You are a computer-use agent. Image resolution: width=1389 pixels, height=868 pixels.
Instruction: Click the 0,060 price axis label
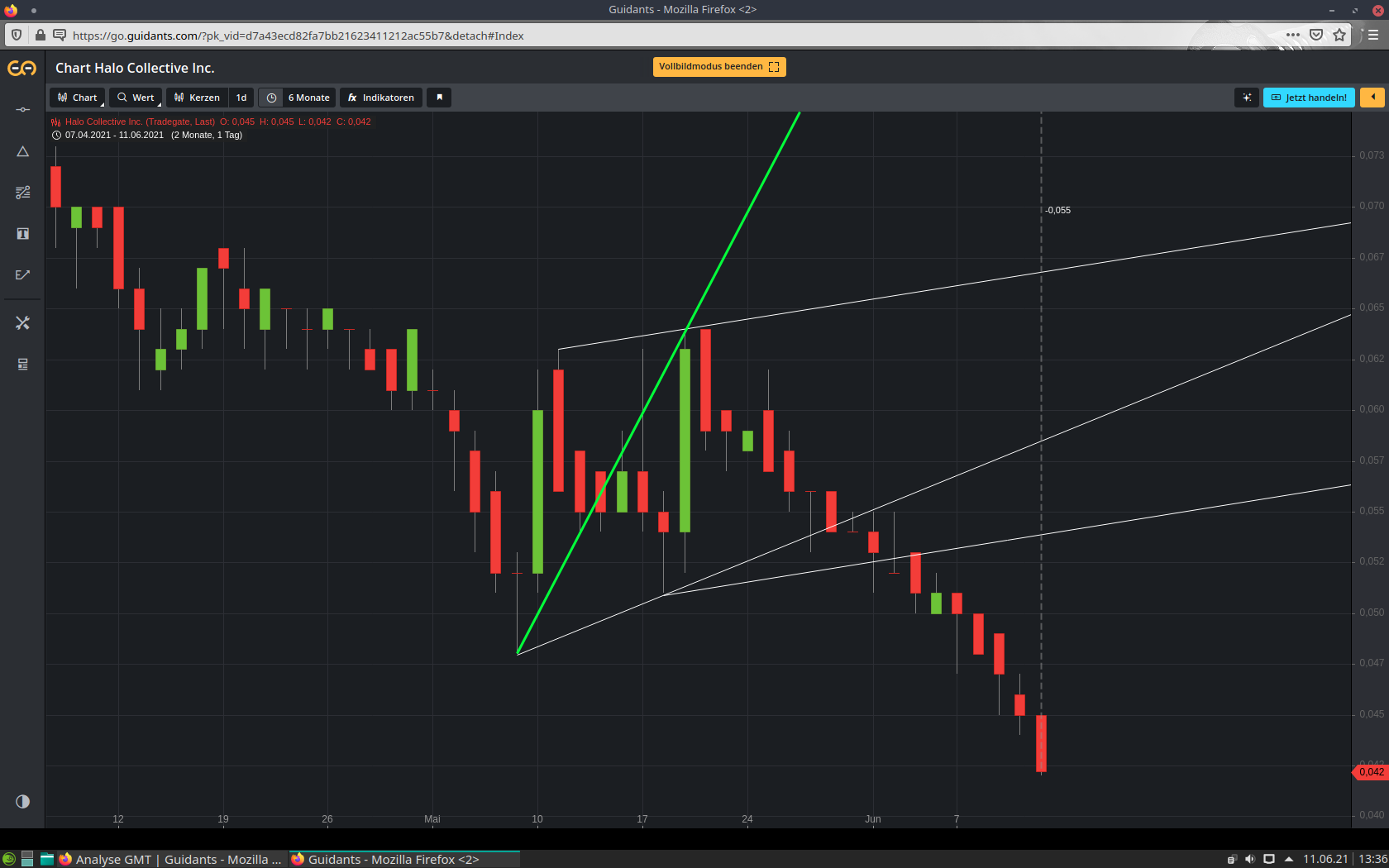(1372, 409)
